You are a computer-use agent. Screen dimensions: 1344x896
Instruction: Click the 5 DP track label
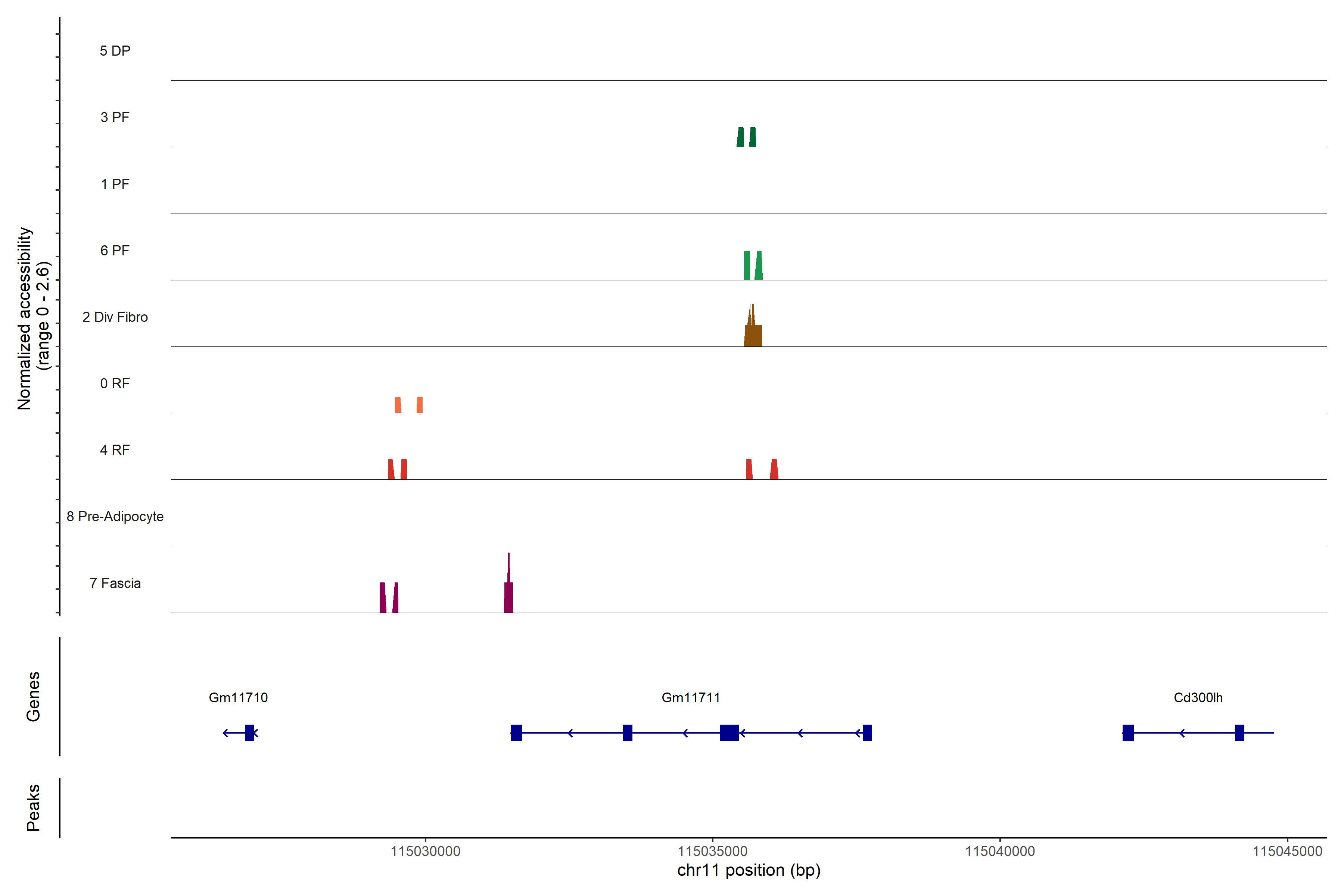(x=115, y=51)
